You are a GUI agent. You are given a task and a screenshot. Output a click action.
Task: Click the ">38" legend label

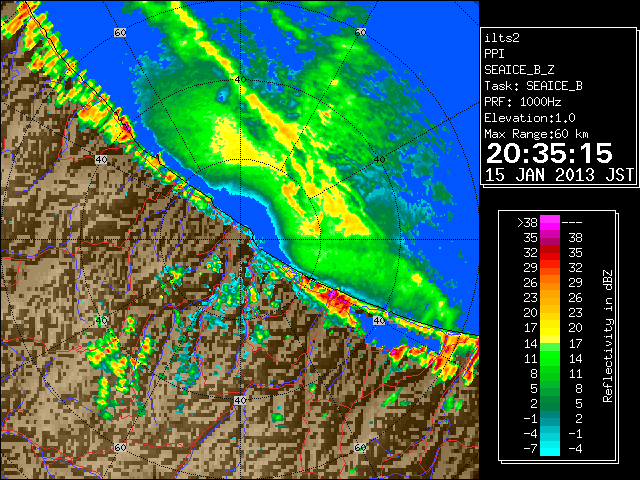(x=527, y=223)
